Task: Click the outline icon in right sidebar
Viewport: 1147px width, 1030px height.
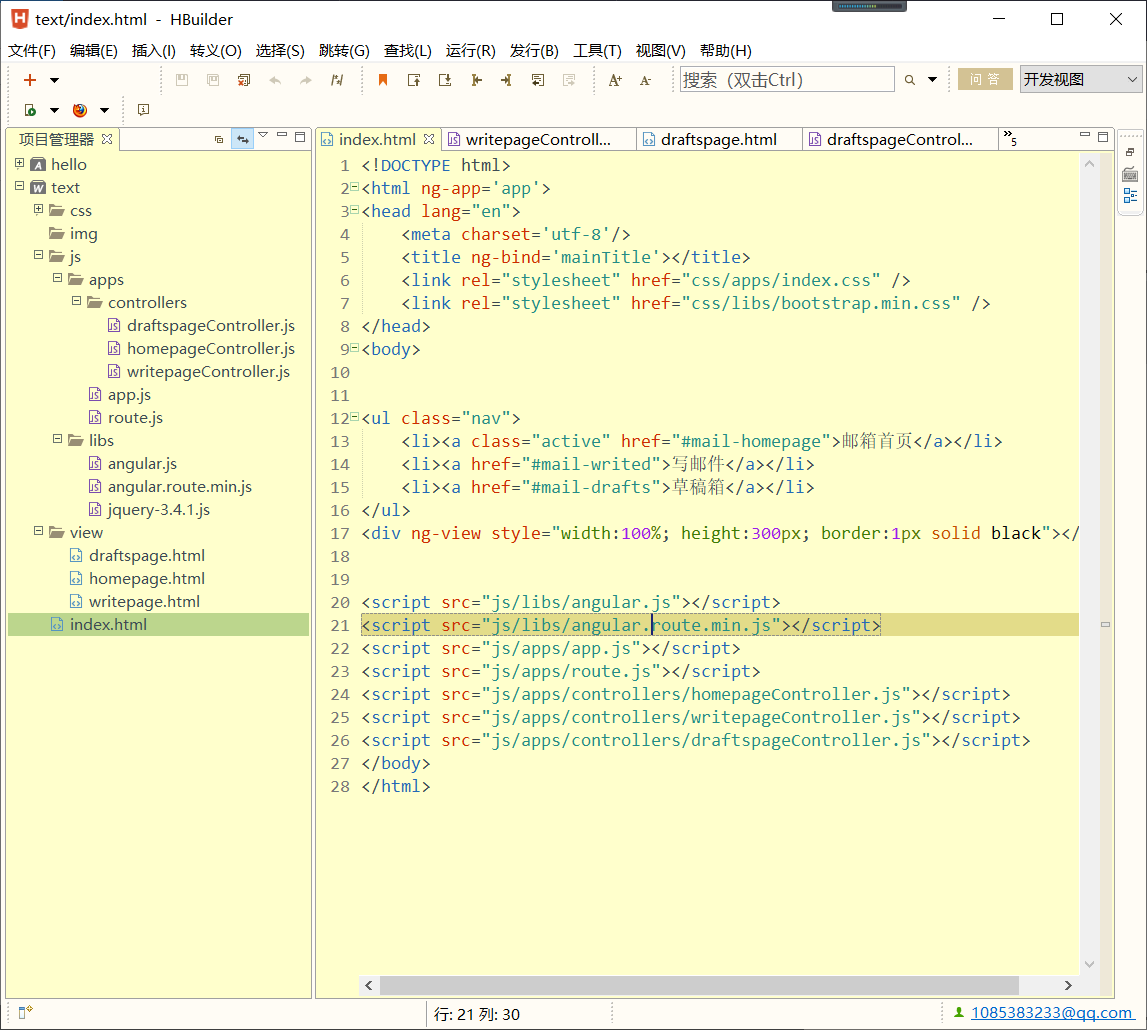Action: coord(1130,196)
